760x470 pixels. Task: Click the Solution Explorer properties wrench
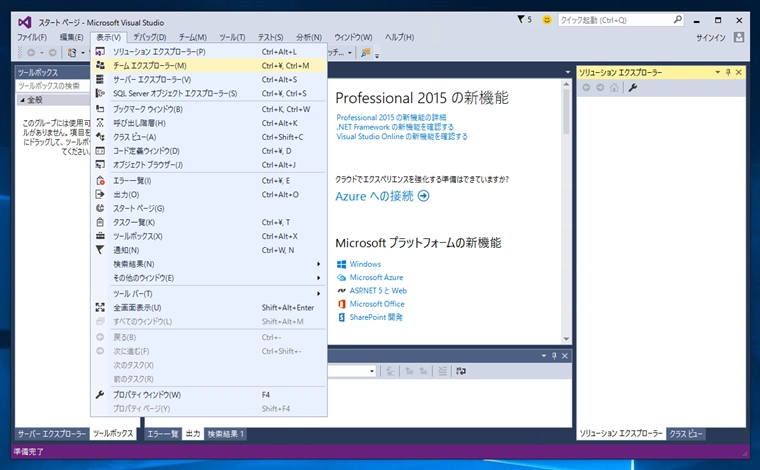coord(633,88)
